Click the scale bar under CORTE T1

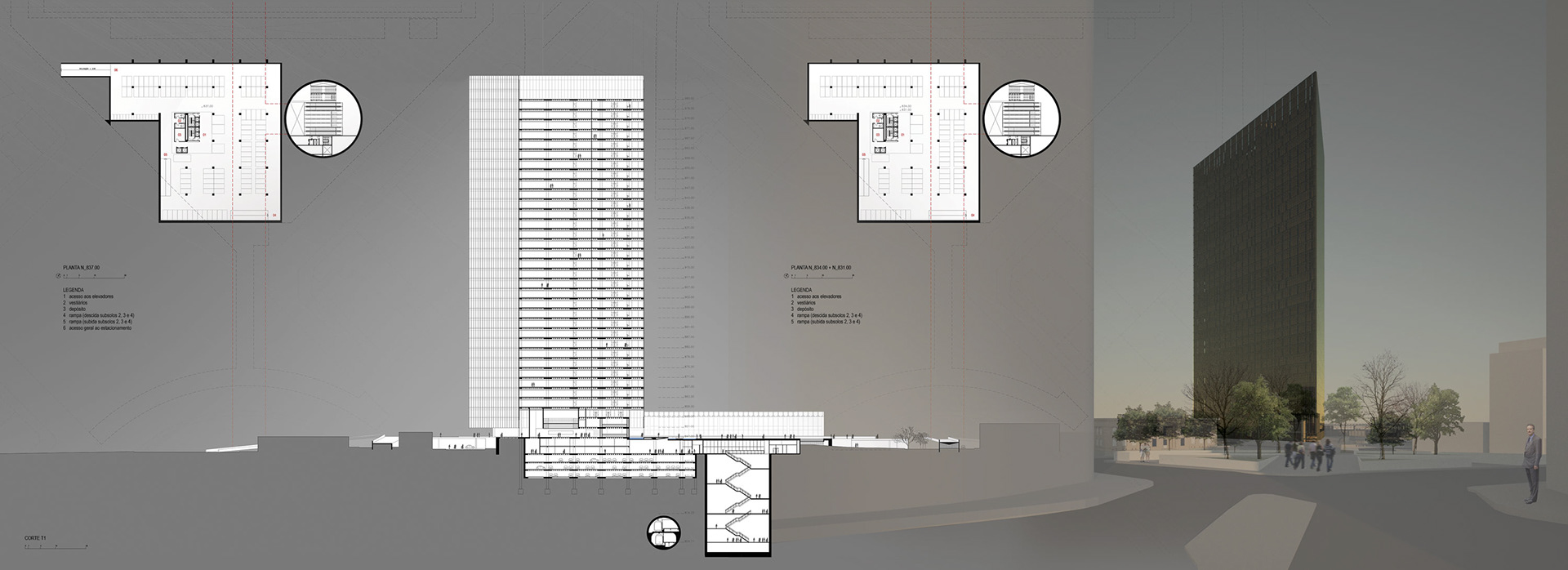click(x=56, y=547)
